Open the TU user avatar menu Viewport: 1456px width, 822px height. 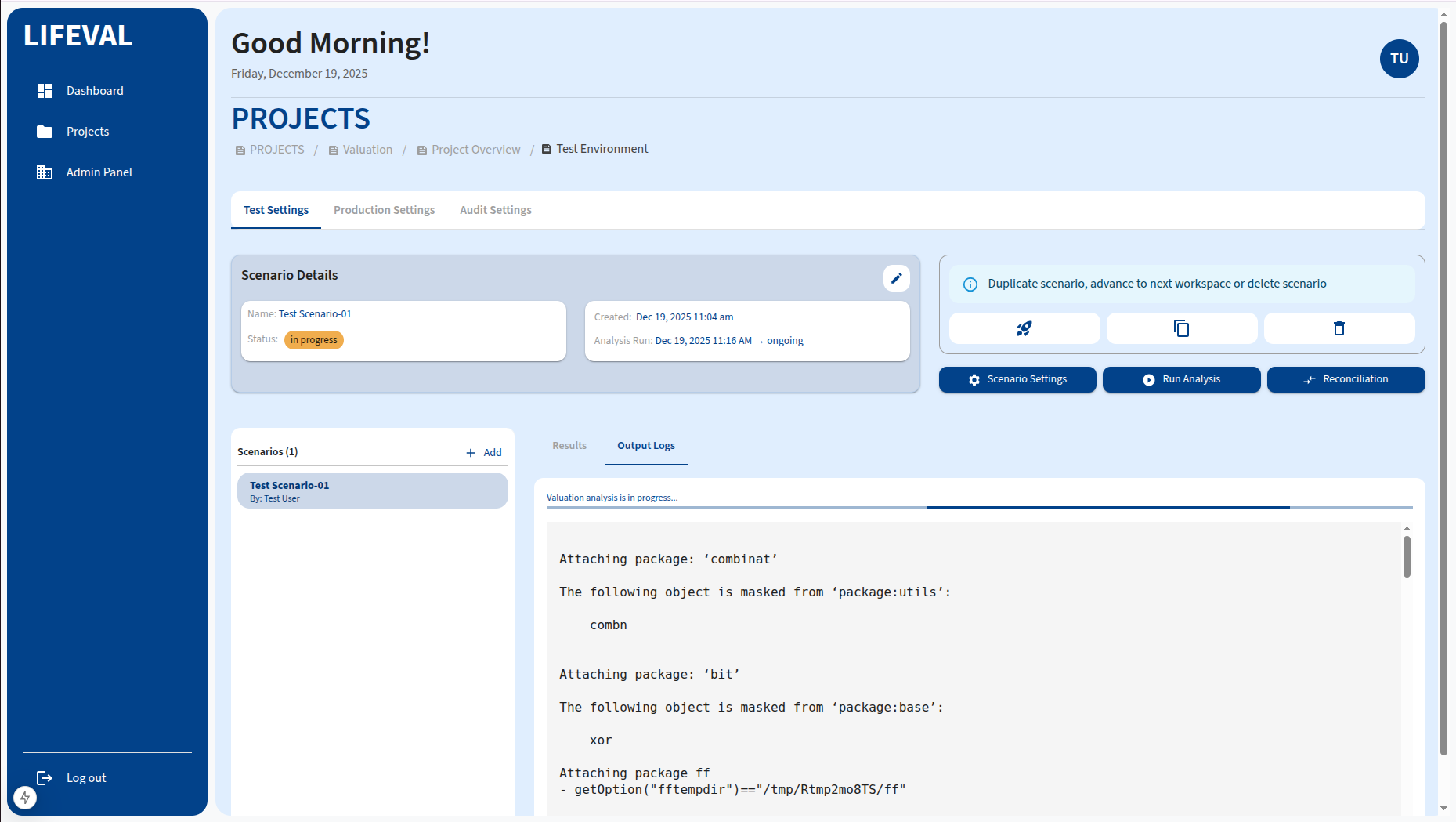click(1399, 59)
